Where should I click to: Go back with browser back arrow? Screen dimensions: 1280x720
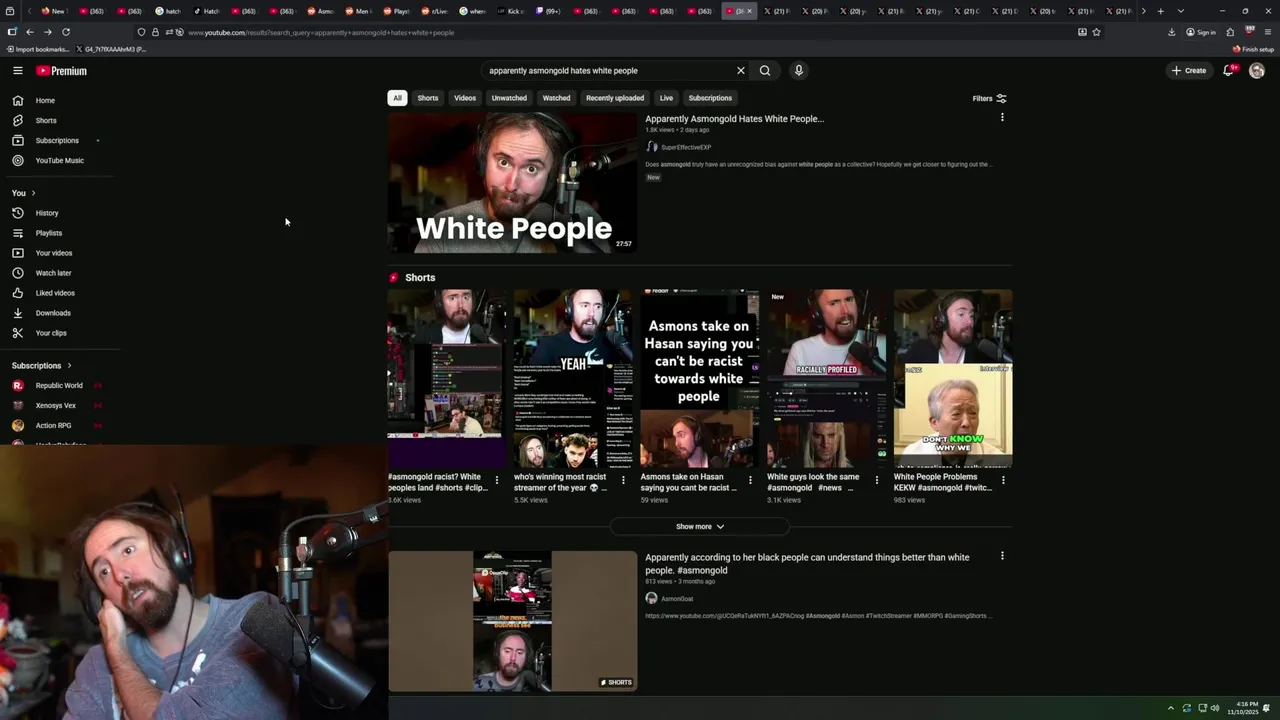click(x=29, y=32)
